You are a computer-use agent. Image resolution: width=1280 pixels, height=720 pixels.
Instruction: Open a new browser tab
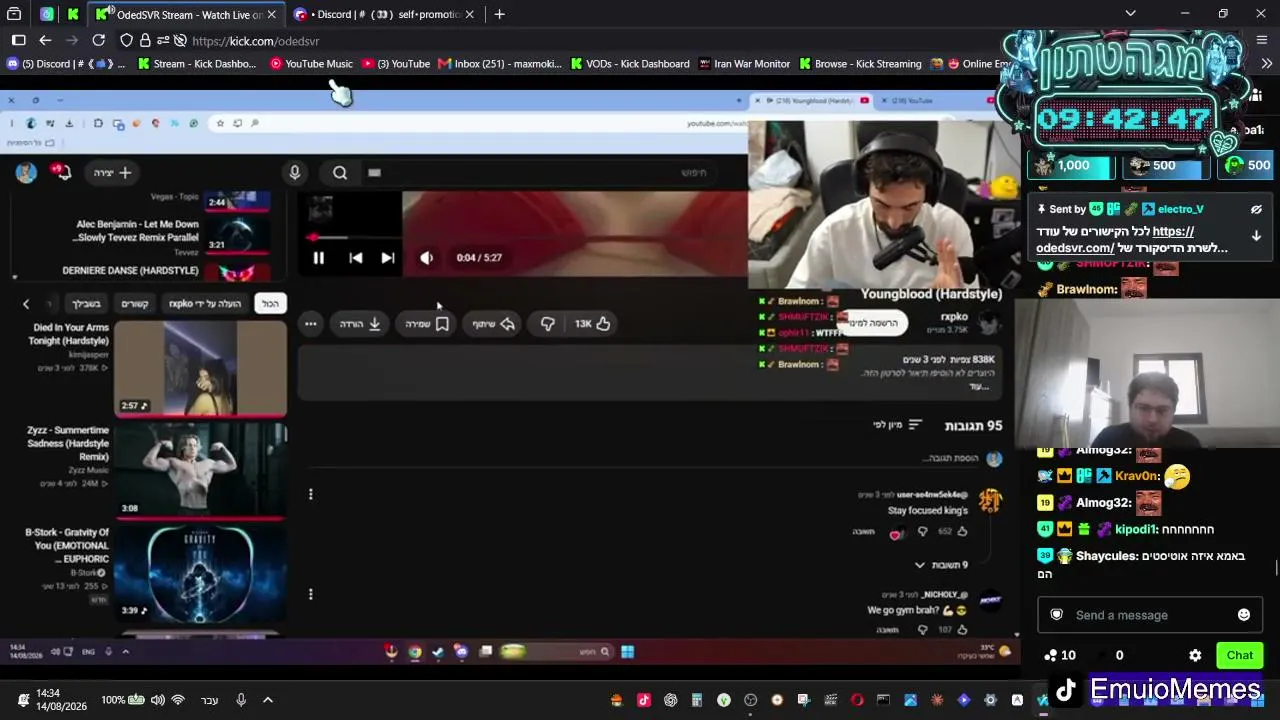click(x=499, y=14)
